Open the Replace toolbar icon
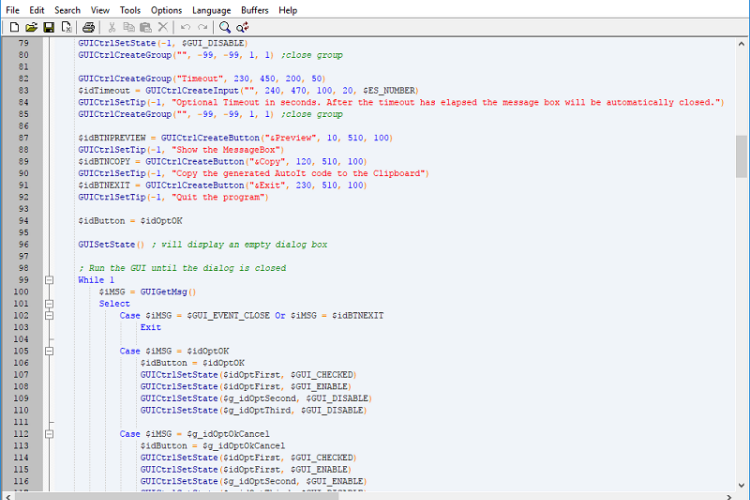The width and height of the screenshot is (750, 500). pyautogui.click(x=243, y=27)
